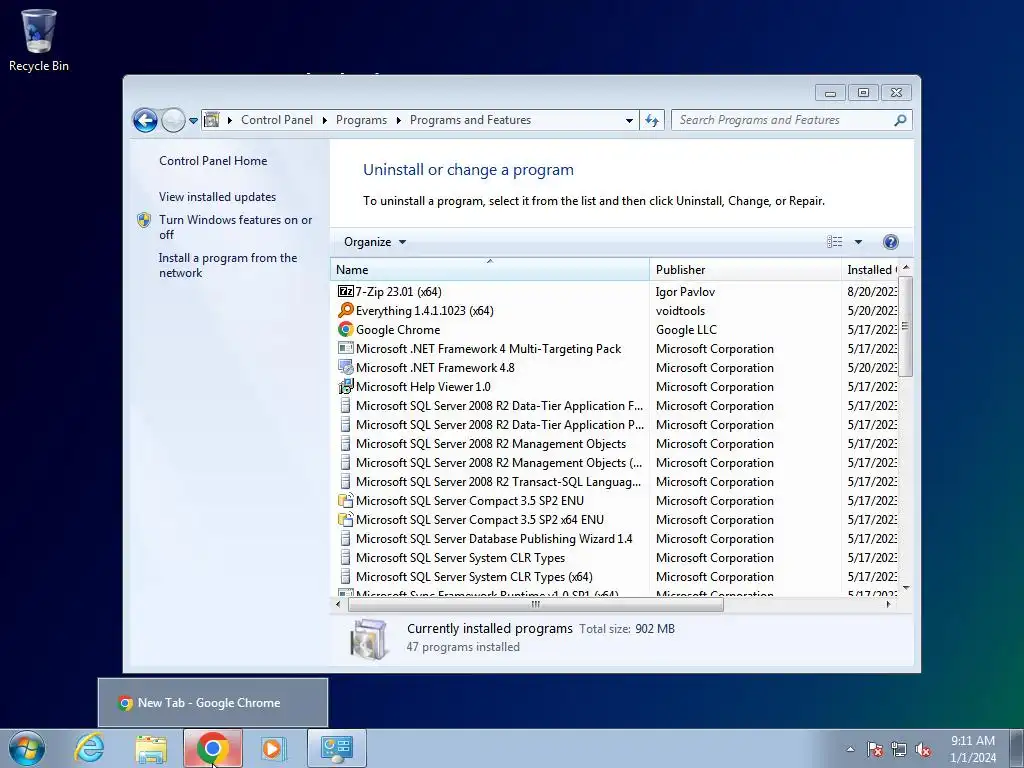Select SQL Server 2008 R2 Transact-SQL Language row
The image size is (1024, 768).
614,481
